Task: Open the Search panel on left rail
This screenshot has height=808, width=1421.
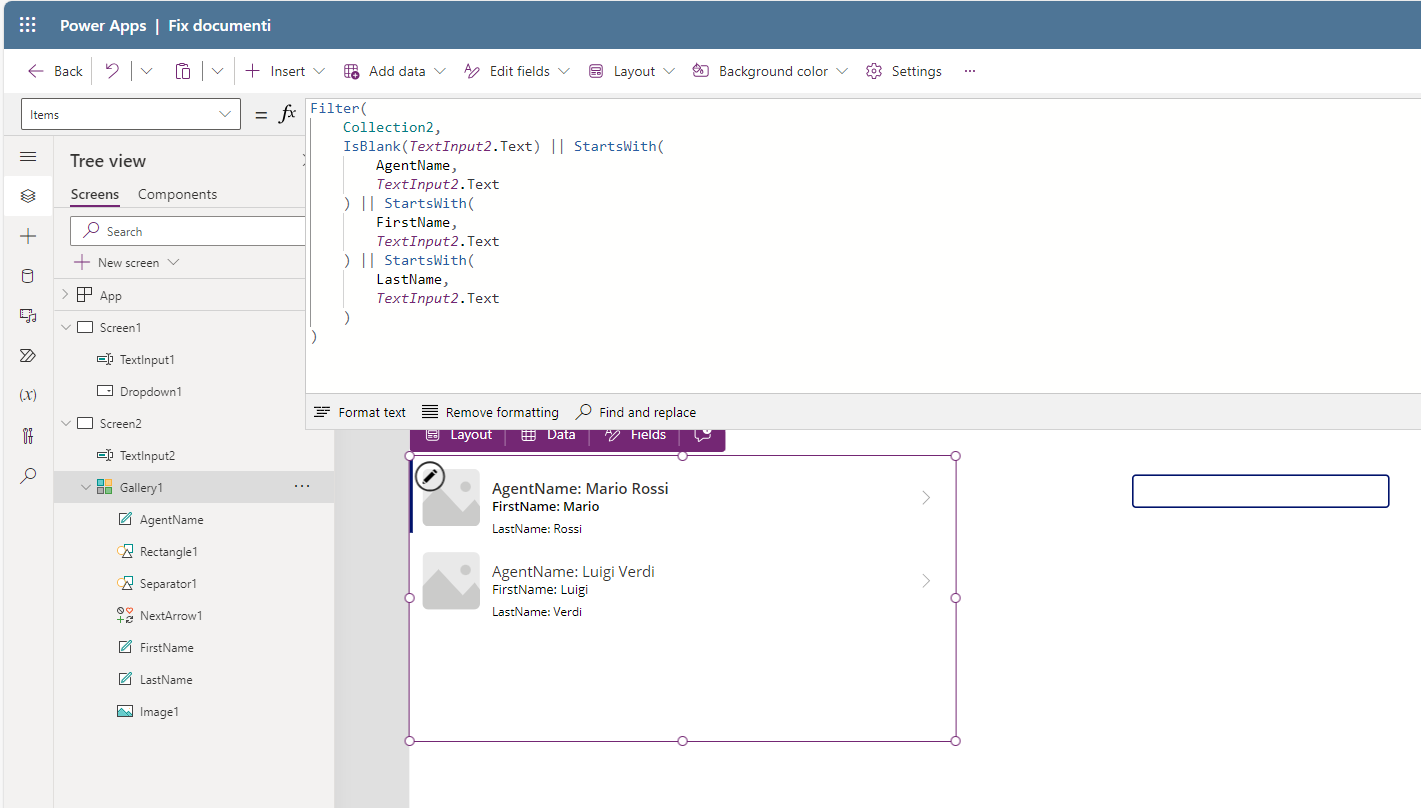Action: point(27,475)
